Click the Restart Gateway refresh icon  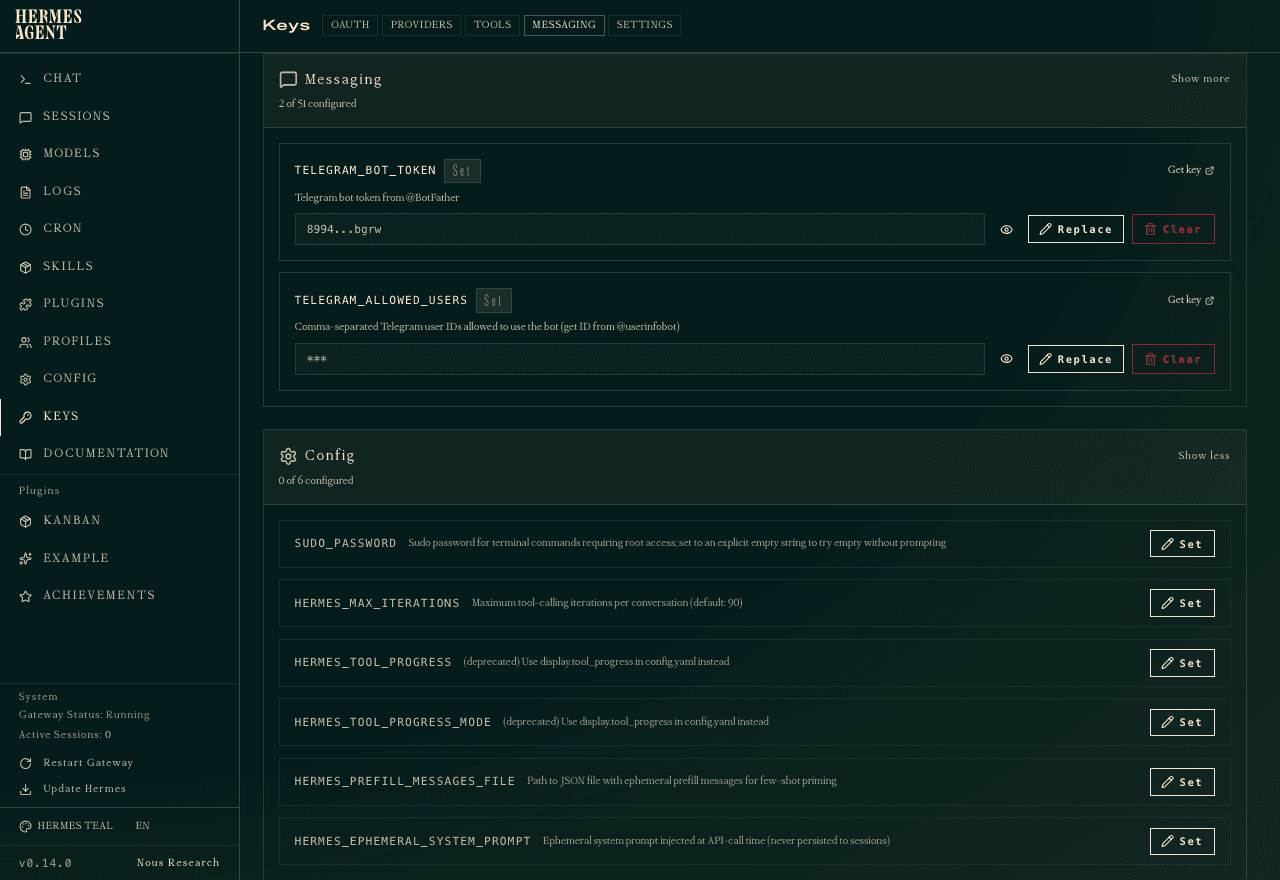click(x=25, y=763)
